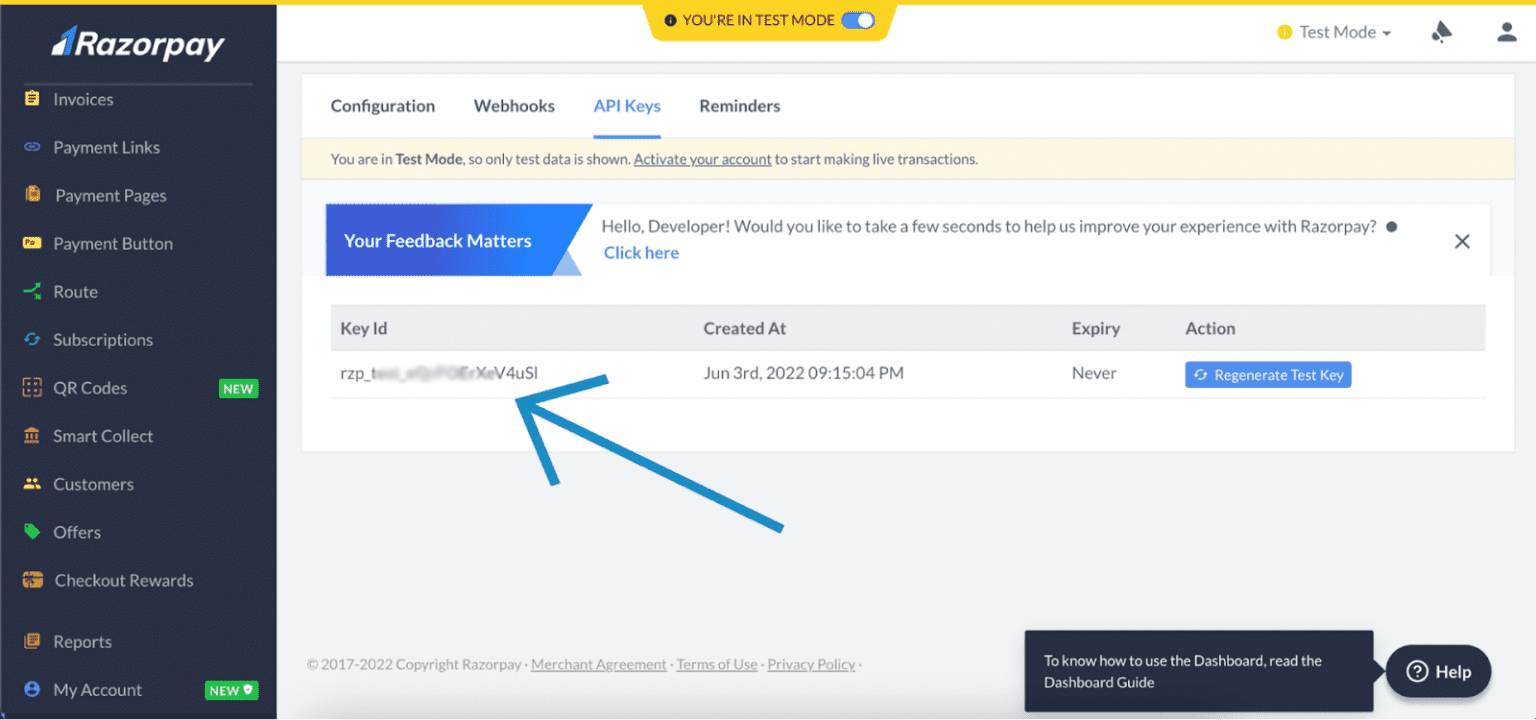Click the NEW badge beside My Account

[232, 690]
